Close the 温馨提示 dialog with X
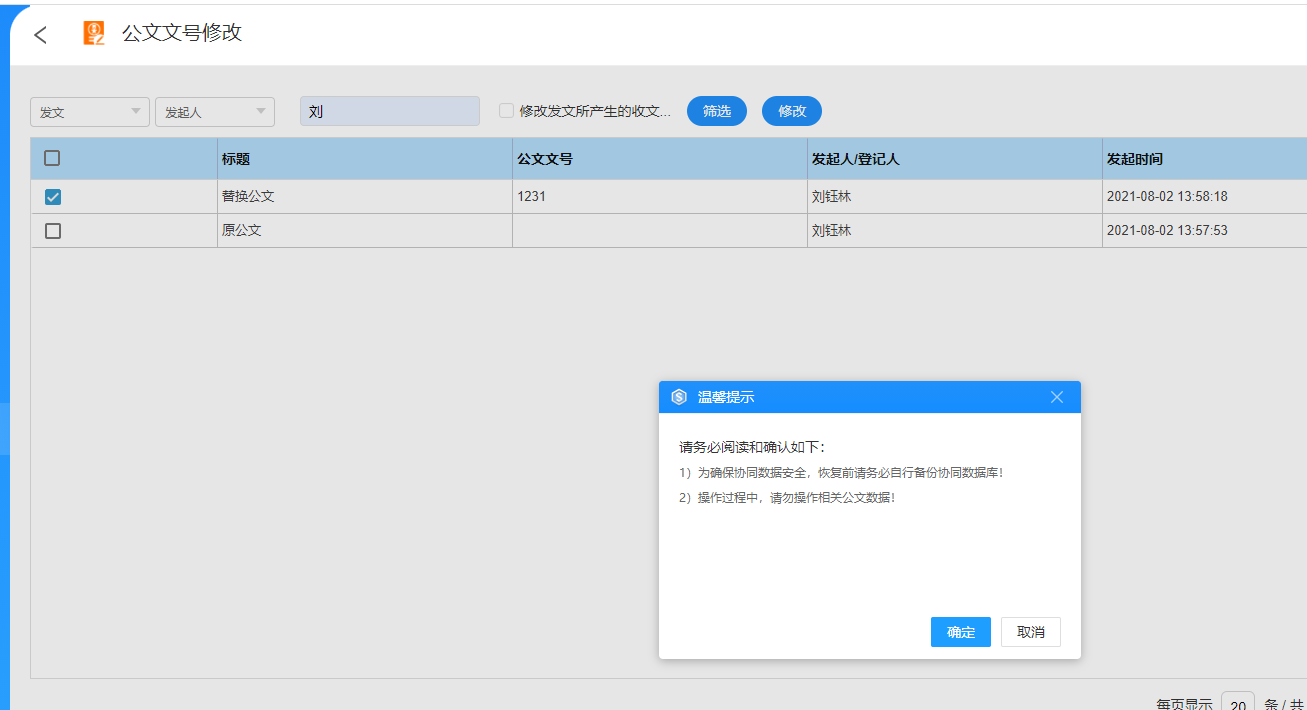1307x710 pixels. coord(1057,397)
